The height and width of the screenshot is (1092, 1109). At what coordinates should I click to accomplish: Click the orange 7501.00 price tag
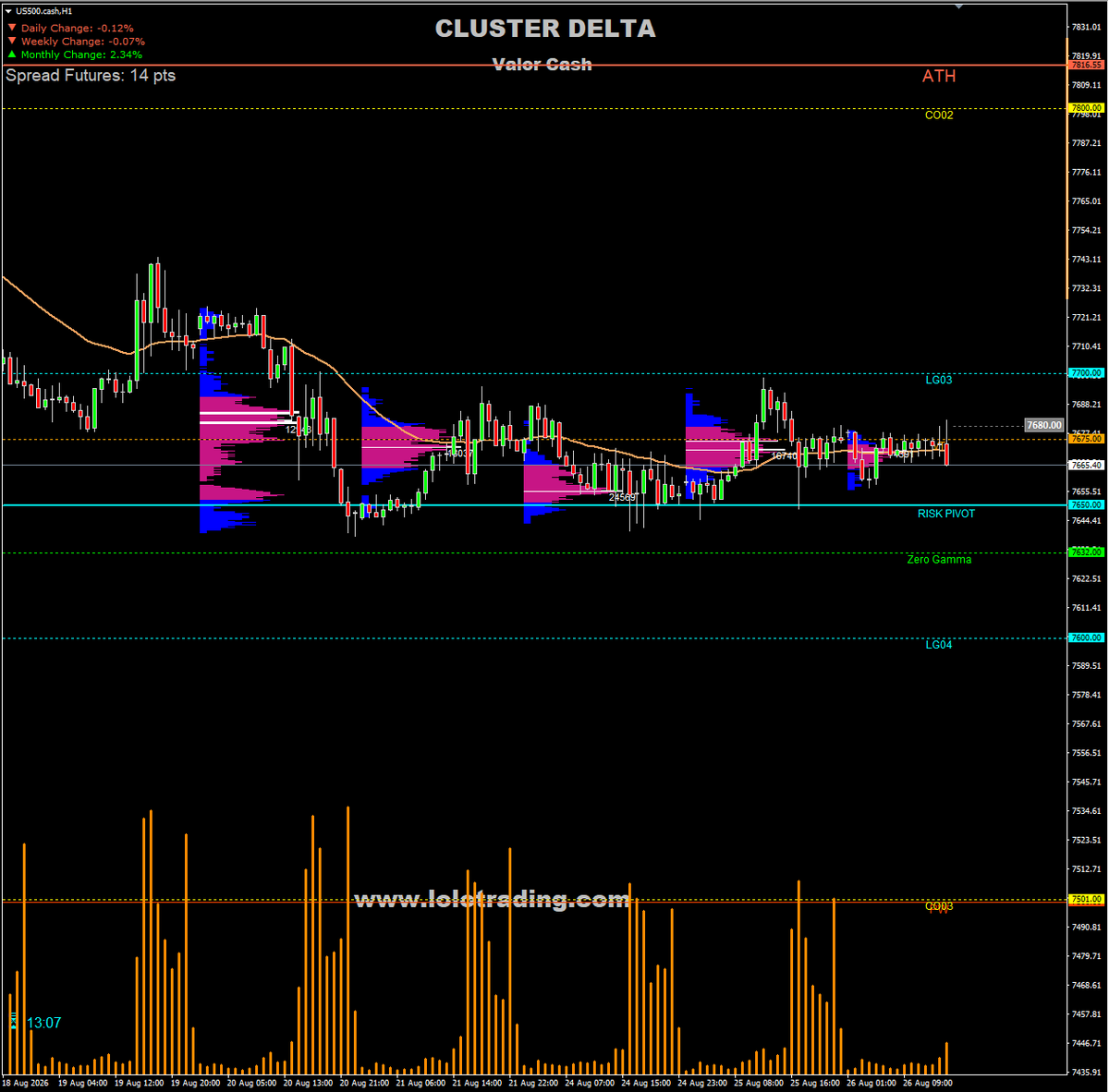pyautogui.click(x=1086, y=899)
